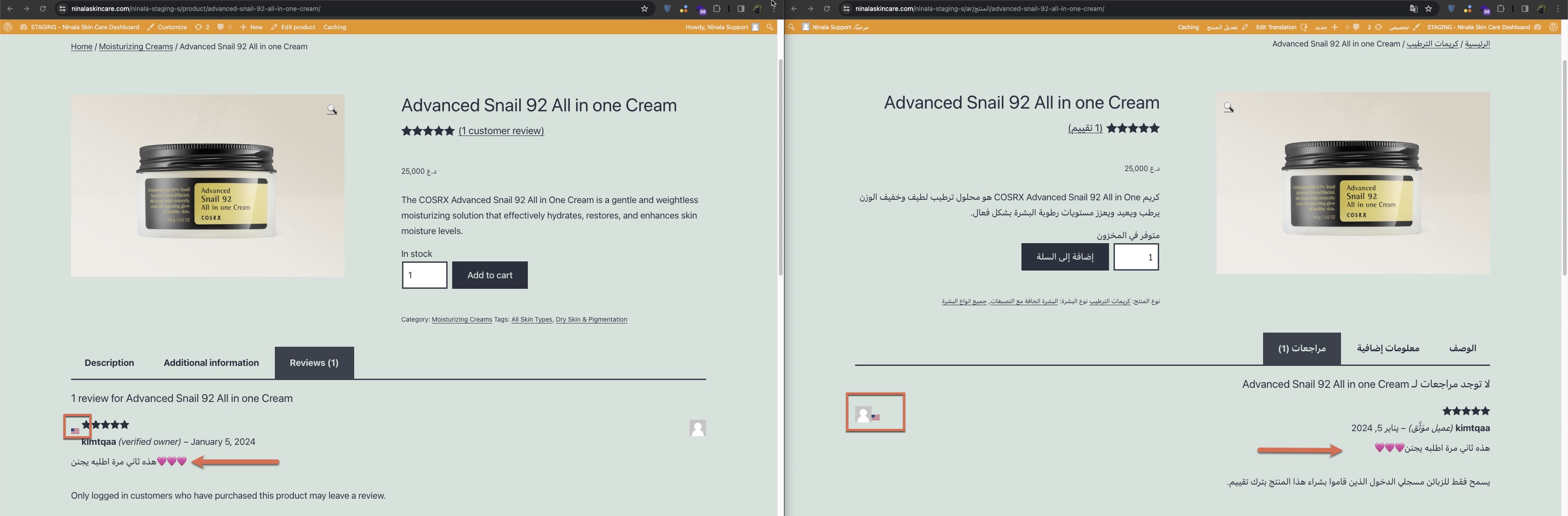Screen dimensions: 1568x516
Task: Click the US flag icon beside Arabic review avatar
Action: 875,417
